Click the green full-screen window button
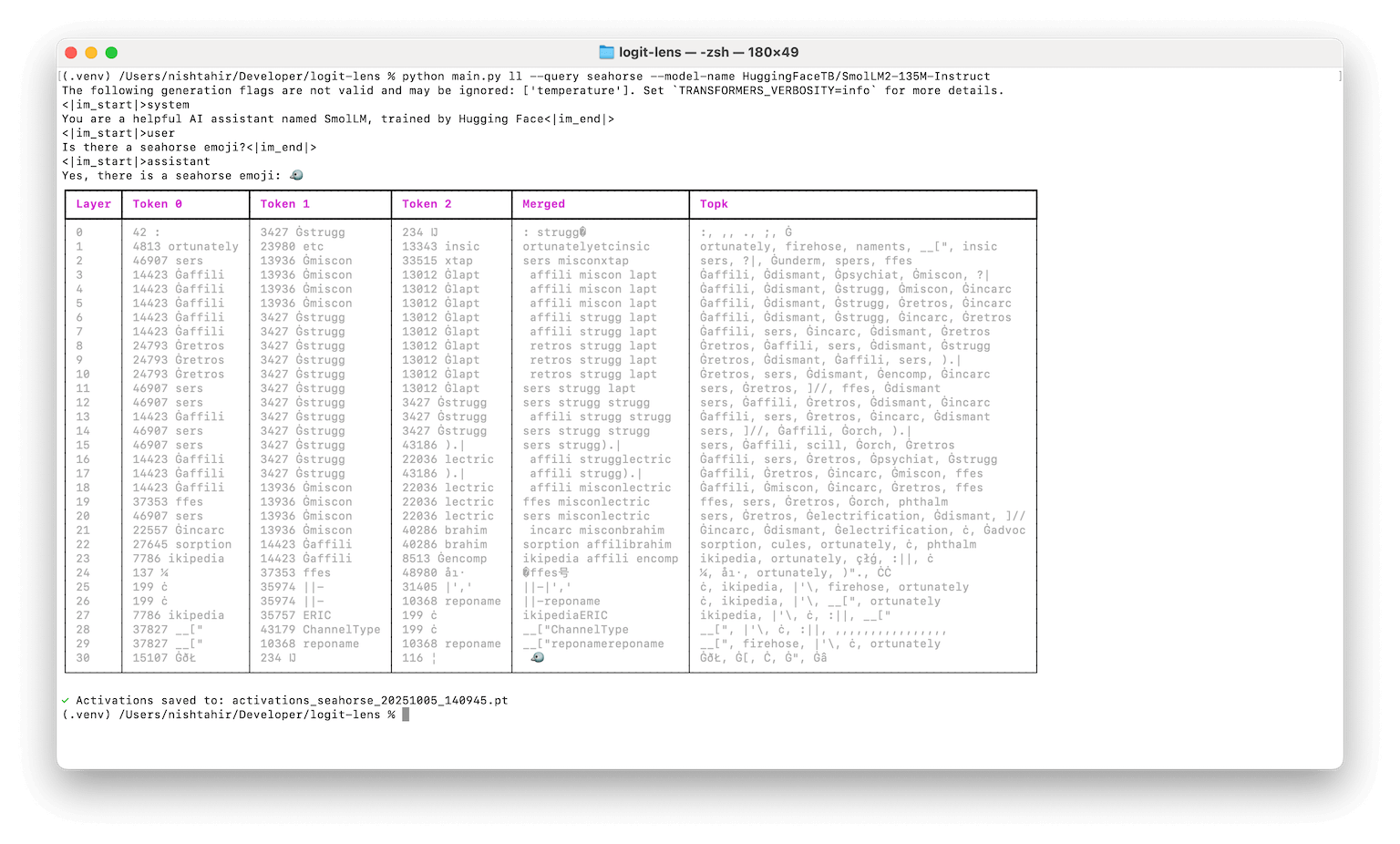The height and width of the screenshot is (844, 1400). 111,53
